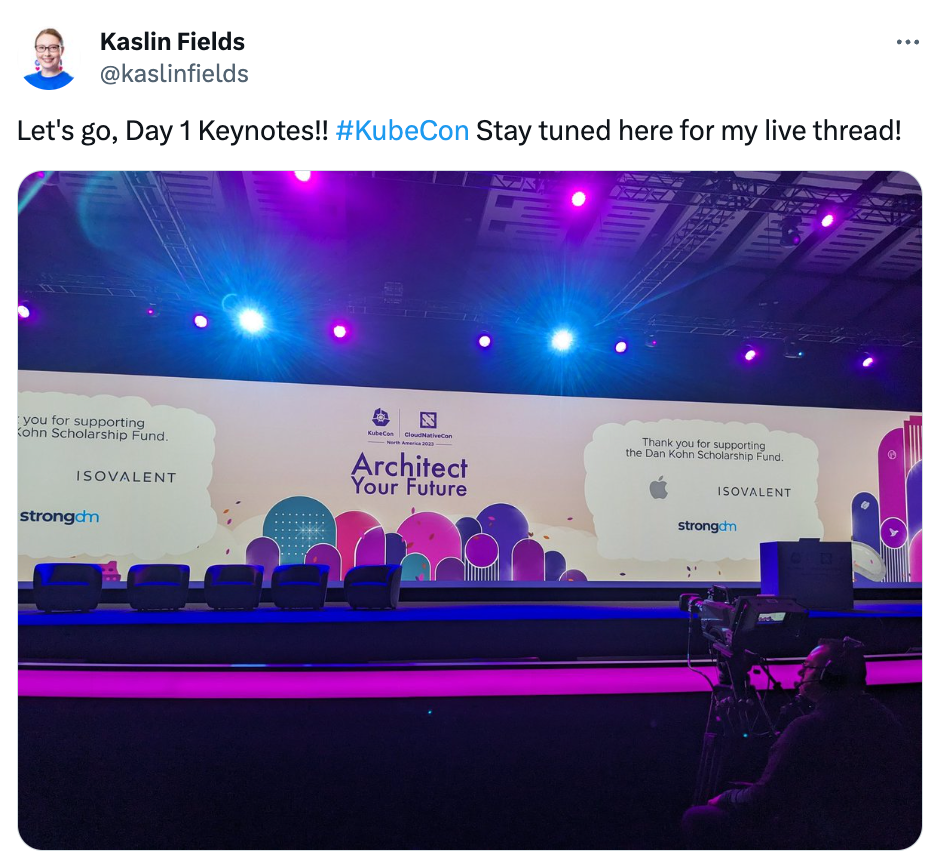
Task: Click the podium on the stage
Action: (x=807, y=574)
